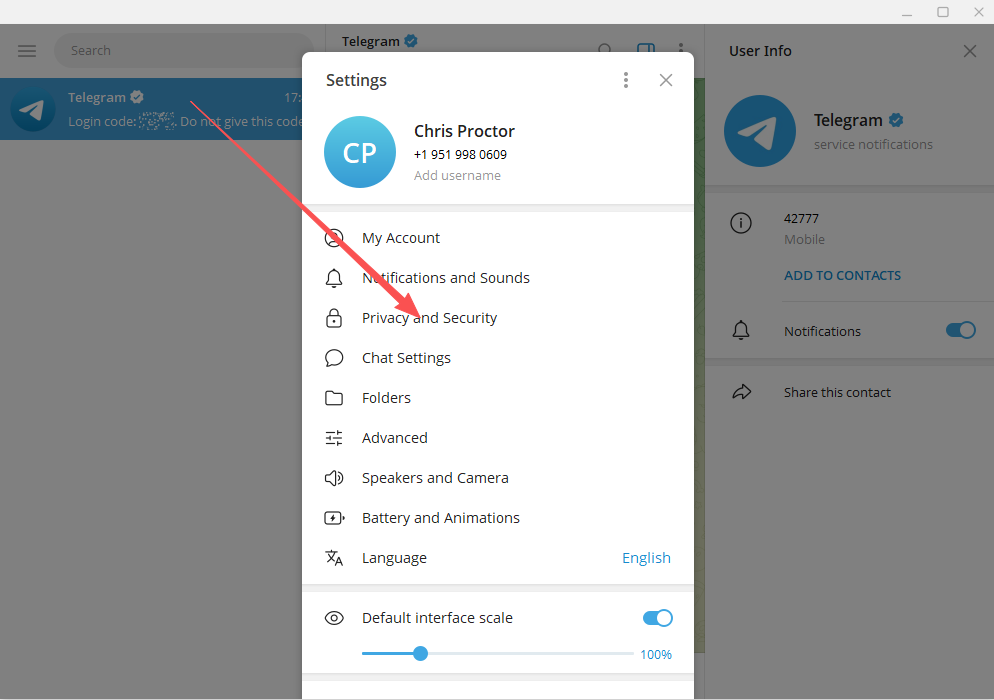Open the hamburger main menu
The height and width of the screenshot is (700, 994).
click(27, 51)
